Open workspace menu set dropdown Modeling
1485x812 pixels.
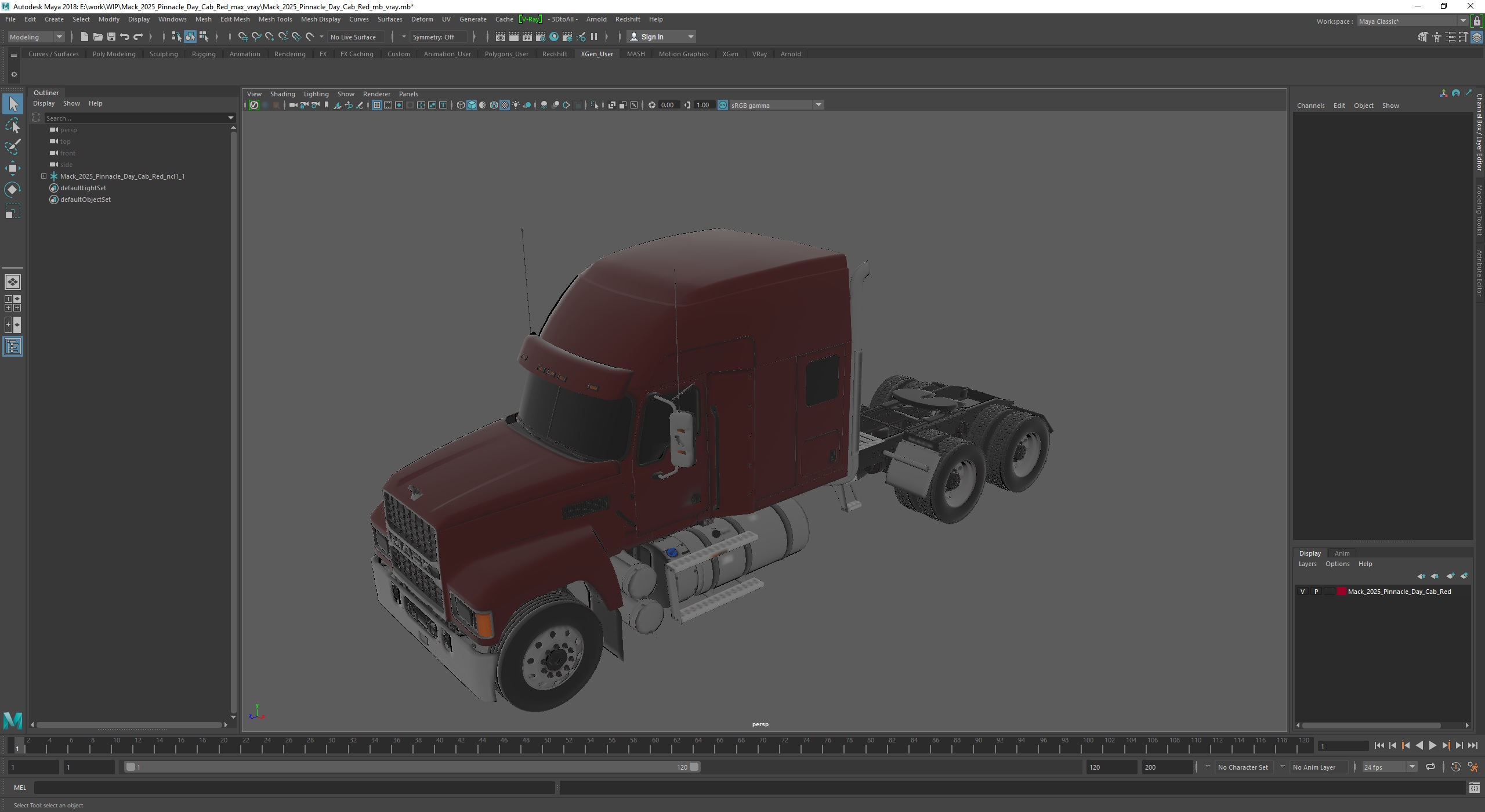36,37
